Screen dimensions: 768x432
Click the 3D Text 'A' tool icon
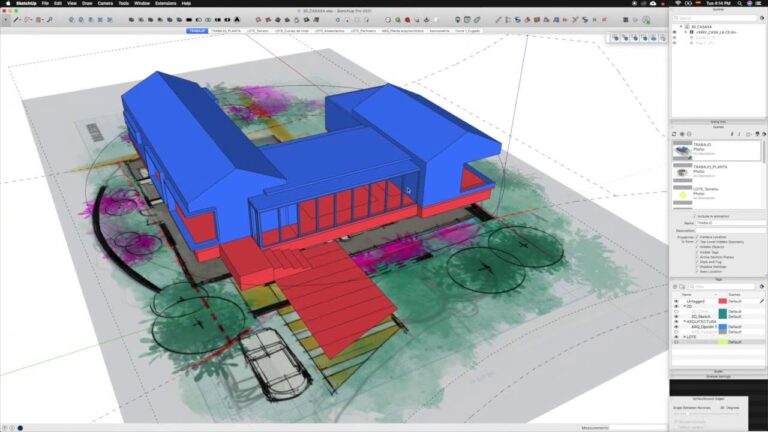pyautogui.click(x=237, y=20)
